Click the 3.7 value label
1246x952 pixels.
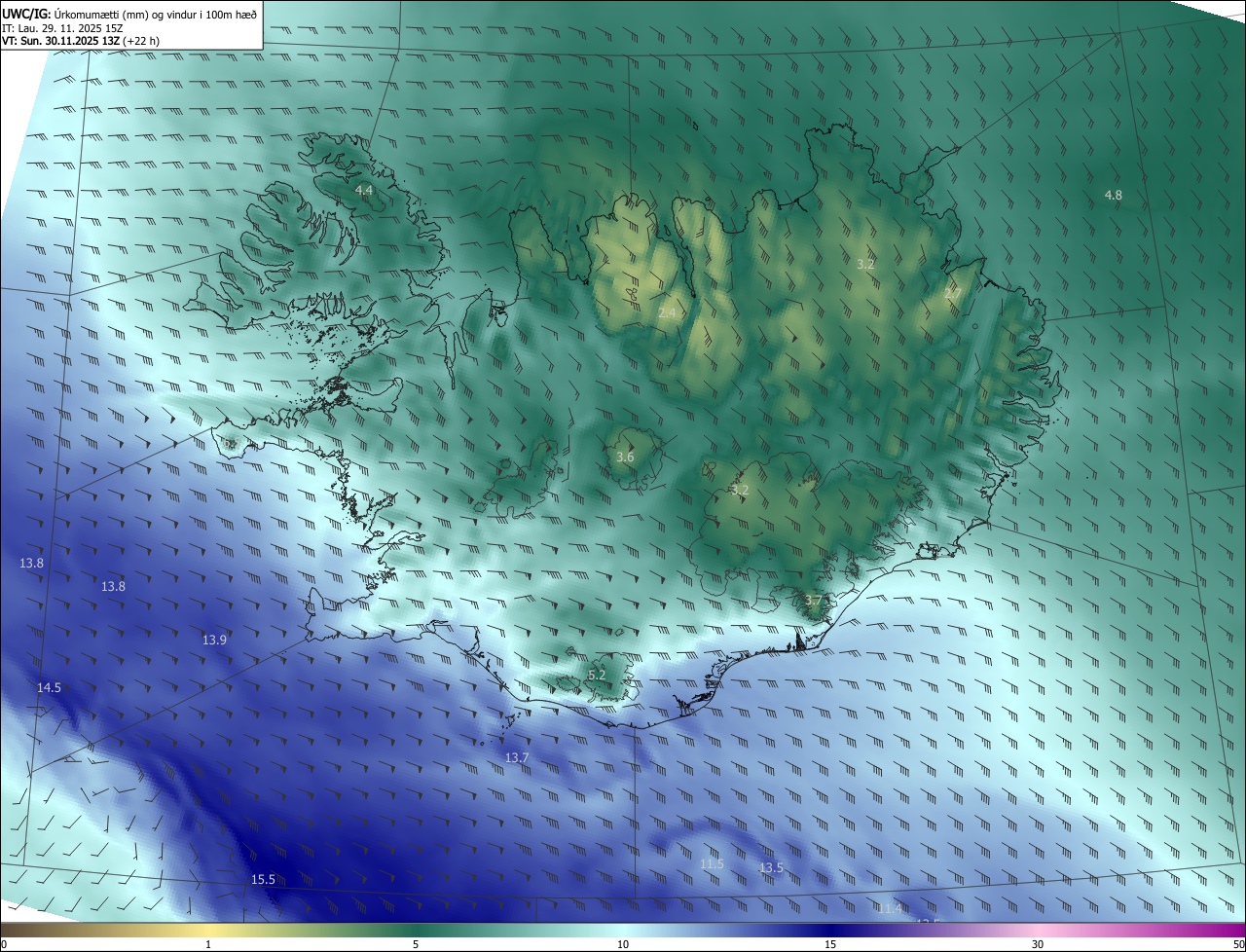pos(814,601)
